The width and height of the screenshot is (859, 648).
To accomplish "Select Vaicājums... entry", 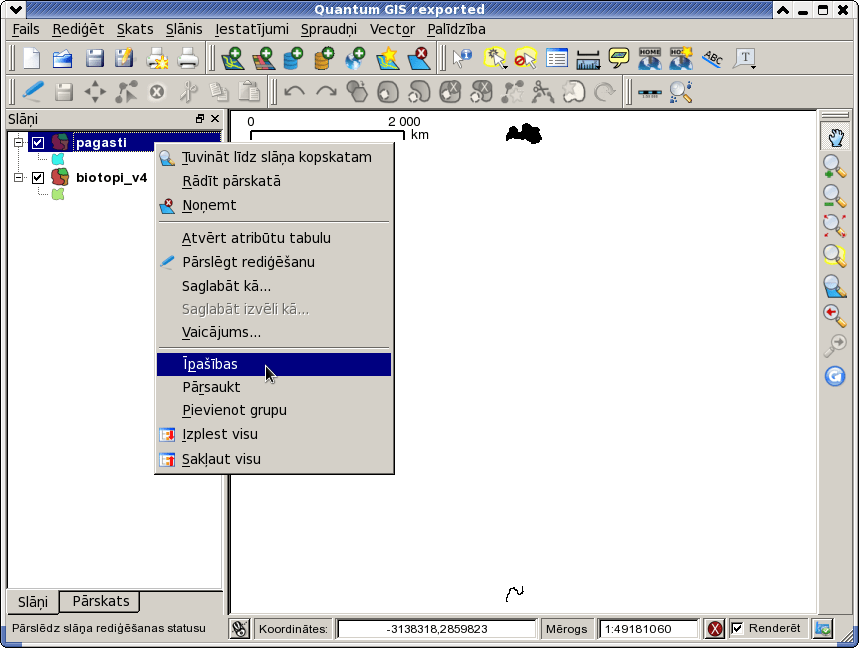I will (274, 332).
